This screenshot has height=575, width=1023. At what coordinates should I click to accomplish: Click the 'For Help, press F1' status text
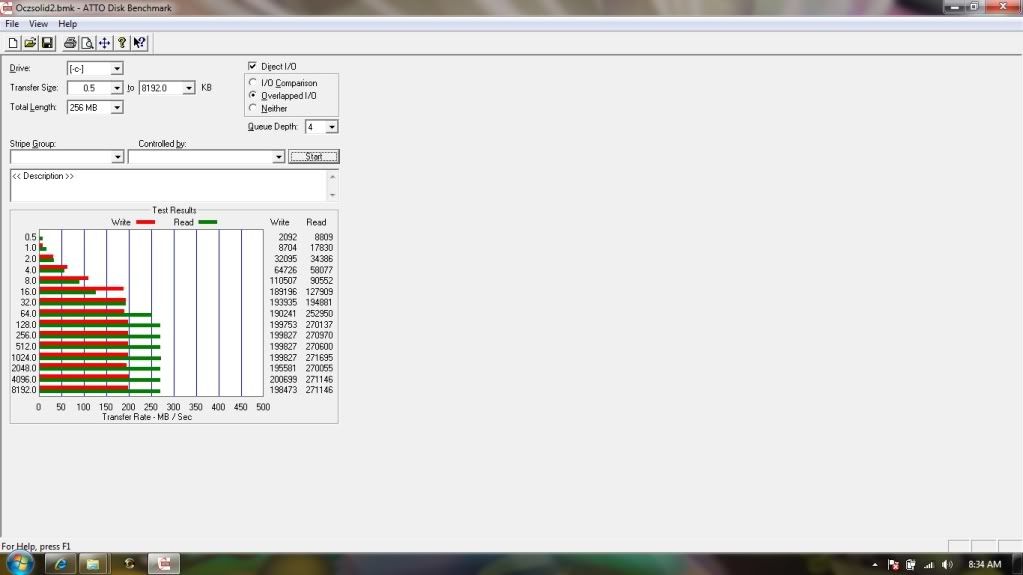[x=36, y=547]
